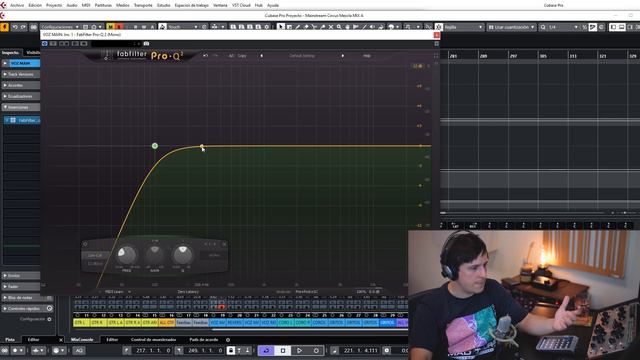Open the Proyecto menu

click(54, 5)
